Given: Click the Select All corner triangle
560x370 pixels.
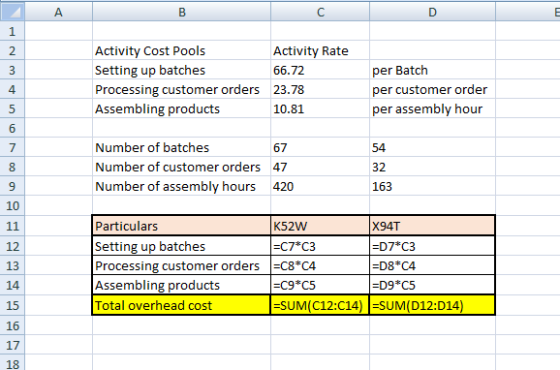Looking at the screenshot, I should coord(12,11).
